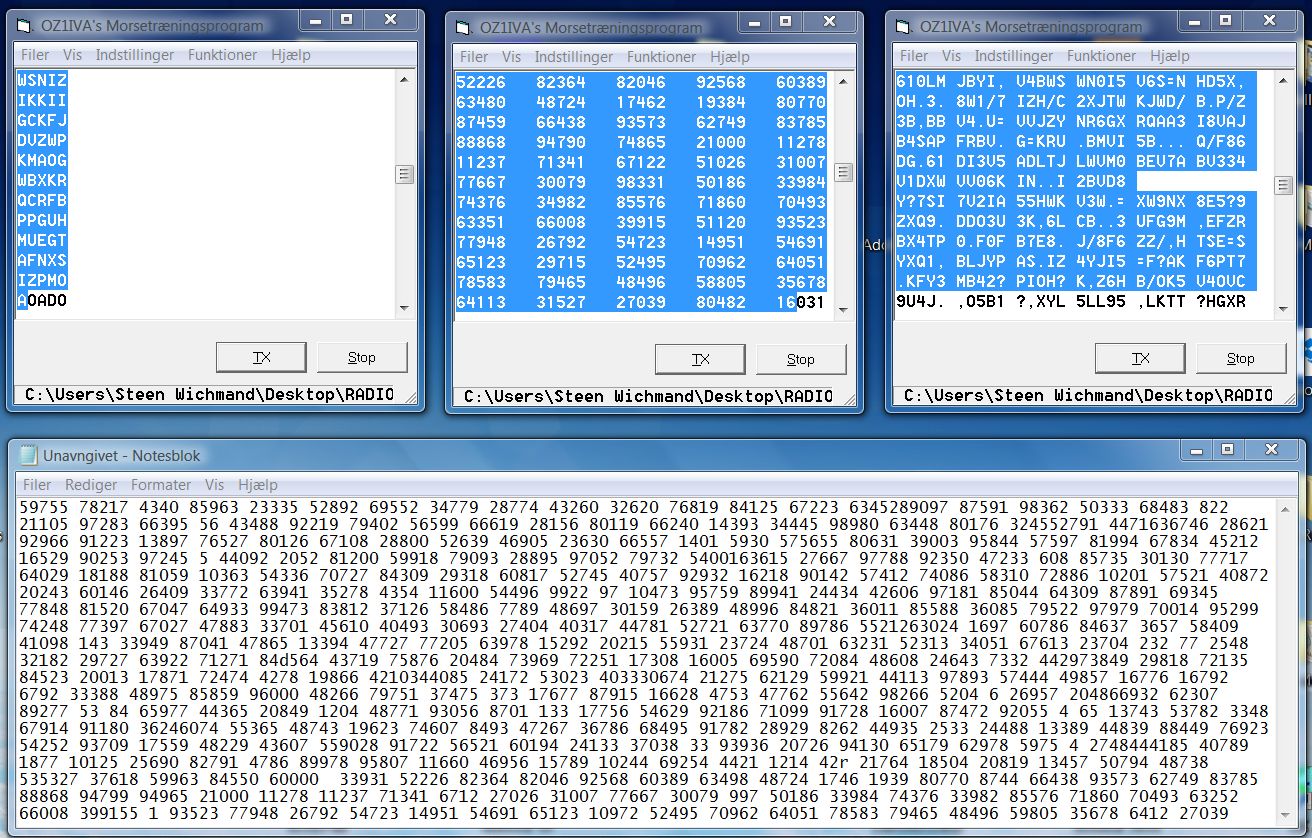
Task: Open Indstillinger menu in the letter-groups window
Action: (134, 55)
